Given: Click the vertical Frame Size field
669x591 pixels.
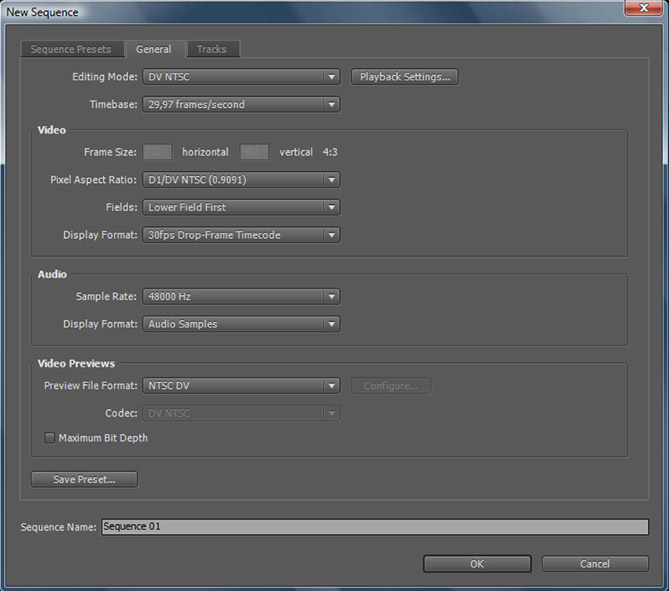Looking at the screenshot, I should click(254, 152).
